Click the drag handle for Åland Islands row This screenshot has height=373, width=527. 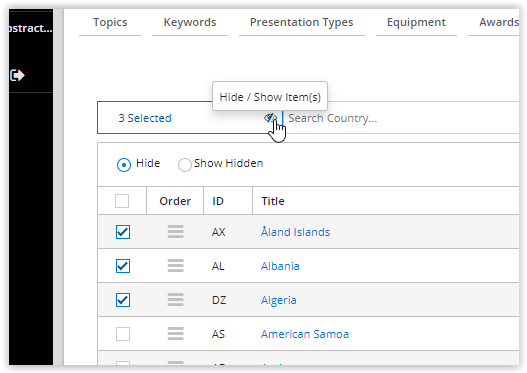tap(175, 232)
